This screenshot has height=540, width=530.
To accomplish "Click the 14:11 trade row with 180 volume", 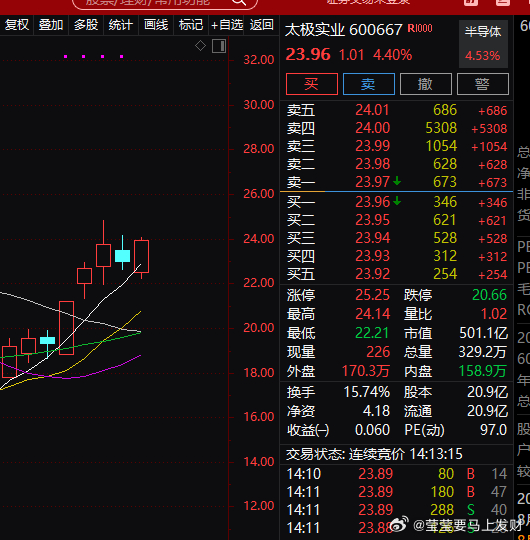I will [397, 492].
